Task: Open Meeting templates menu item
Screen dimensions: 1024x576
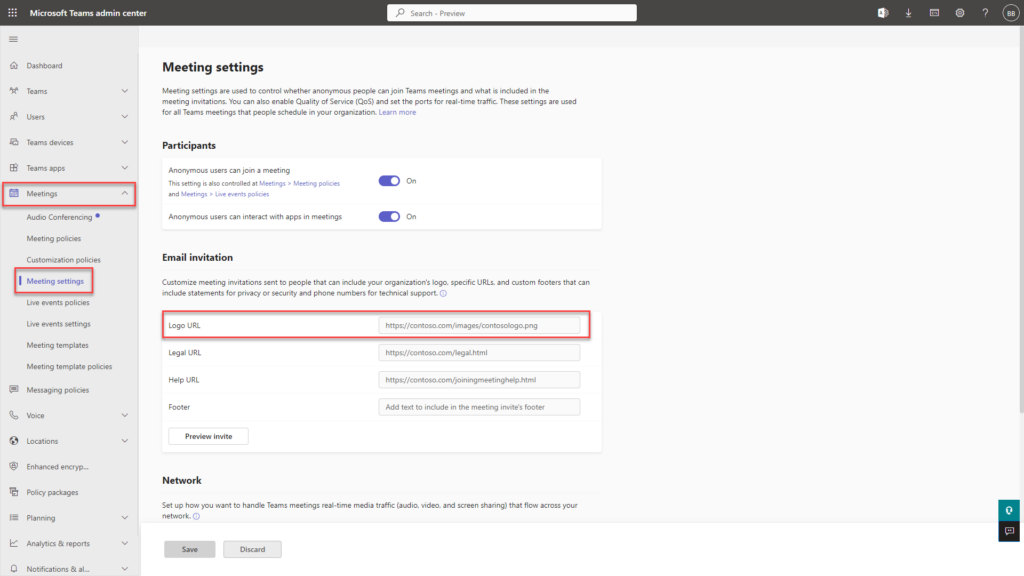Action: (57, 345)
